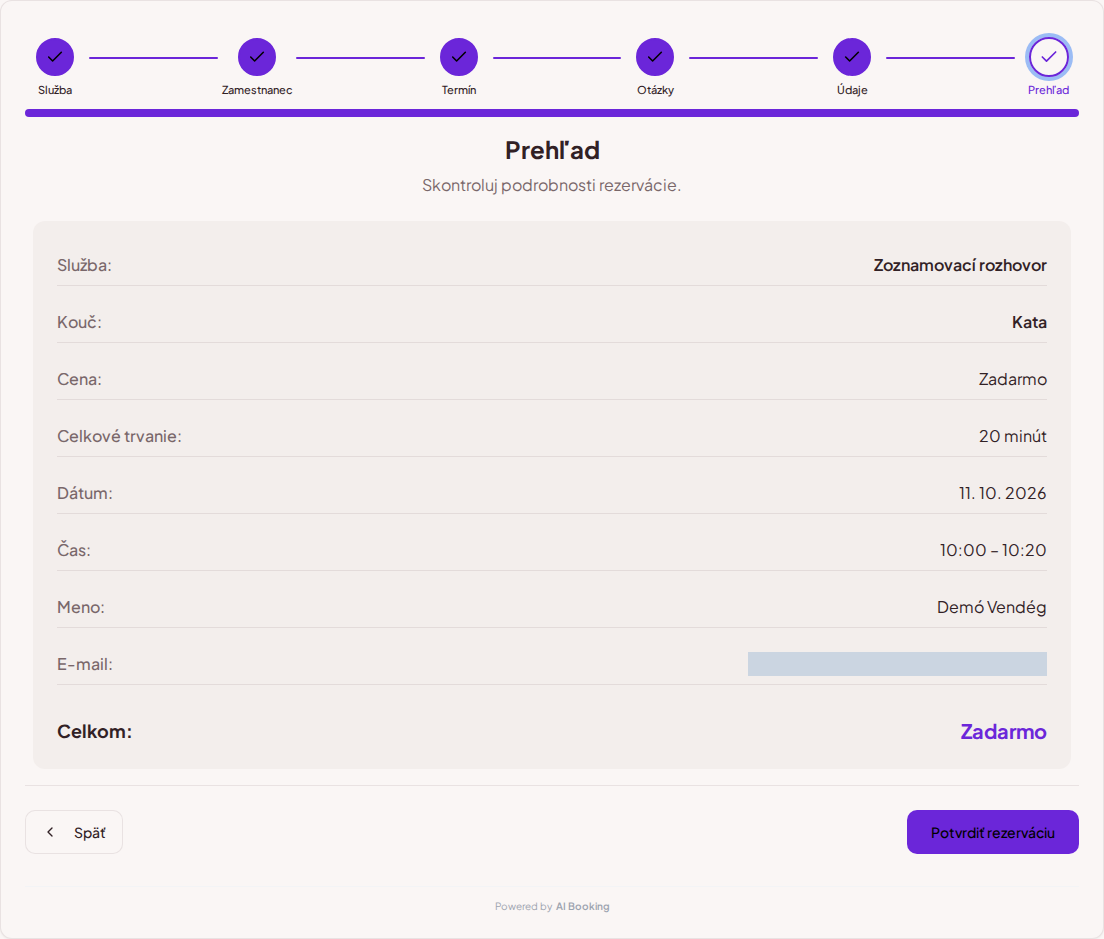The width and height of the screenshot is (1104, 939).
Task: Click the Otázky step label
Action: coord(656,90)
